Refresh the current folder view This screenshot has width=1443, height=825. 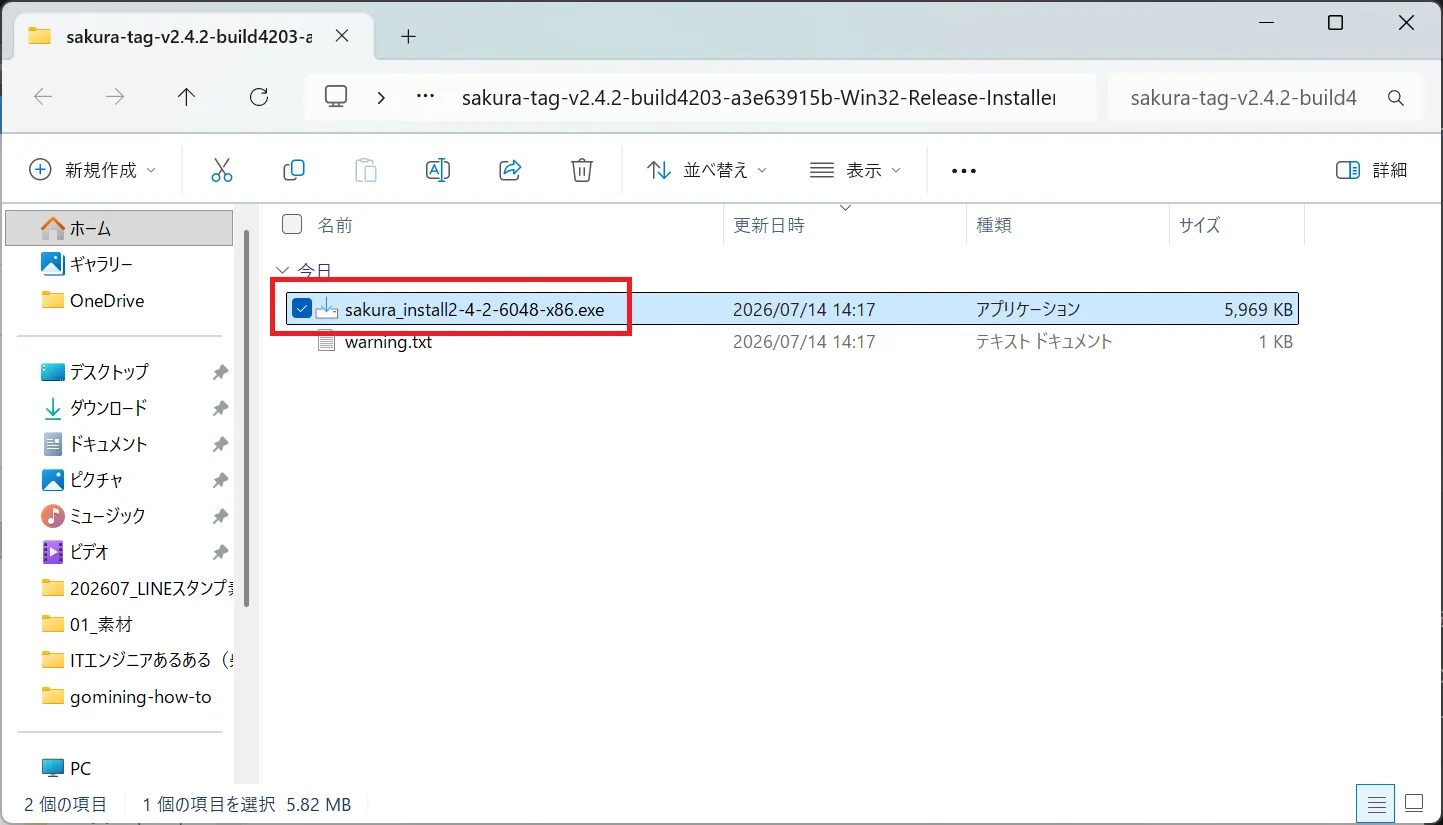click(259, 97)
